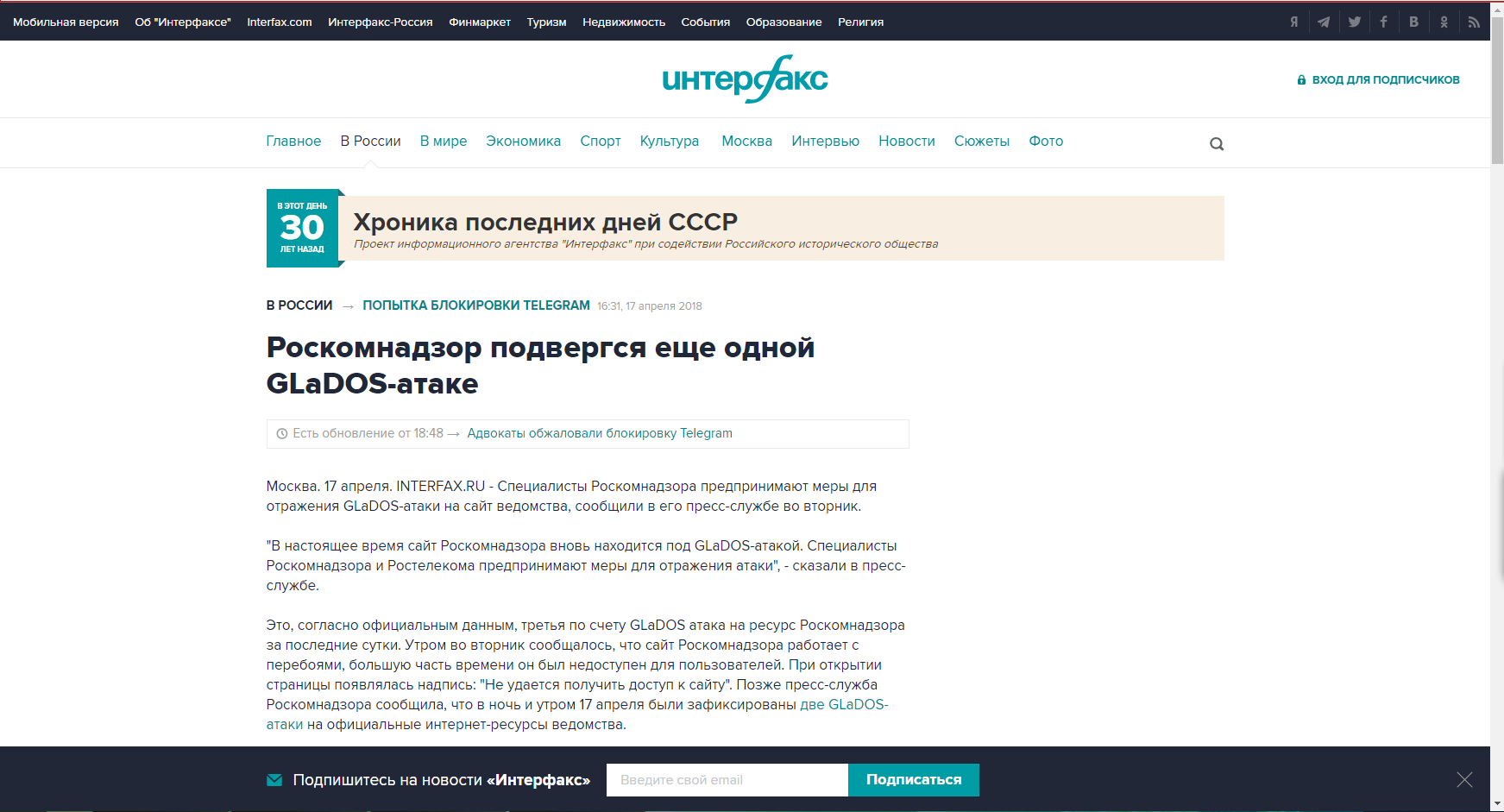Viewport: 1504px width, 812px height.
Task: Open ПОПЫТКА БЛОКИРОВКИ TELEGRAM story link
Action: tap(476, 305)
